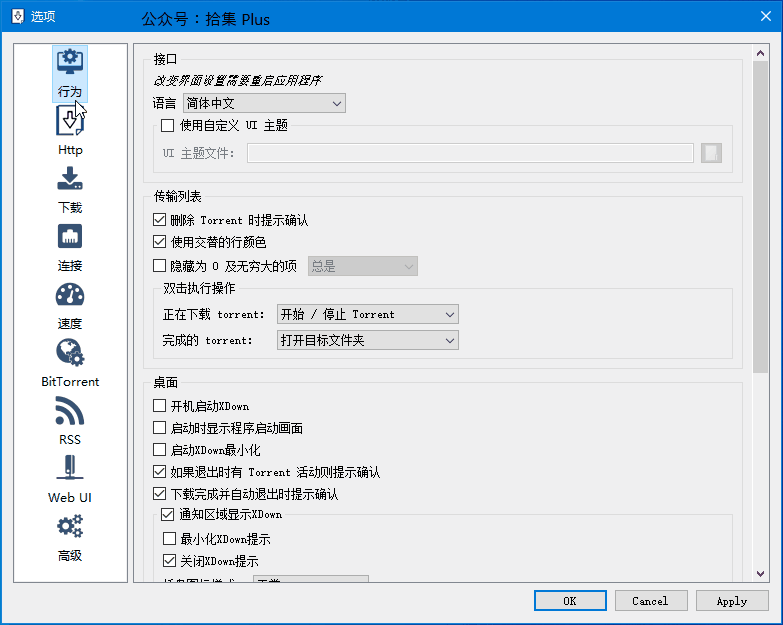Switch to the 行为 behavior tab
Screen dimensions: 783x625
pyautogui.click(x=70, y=73)
